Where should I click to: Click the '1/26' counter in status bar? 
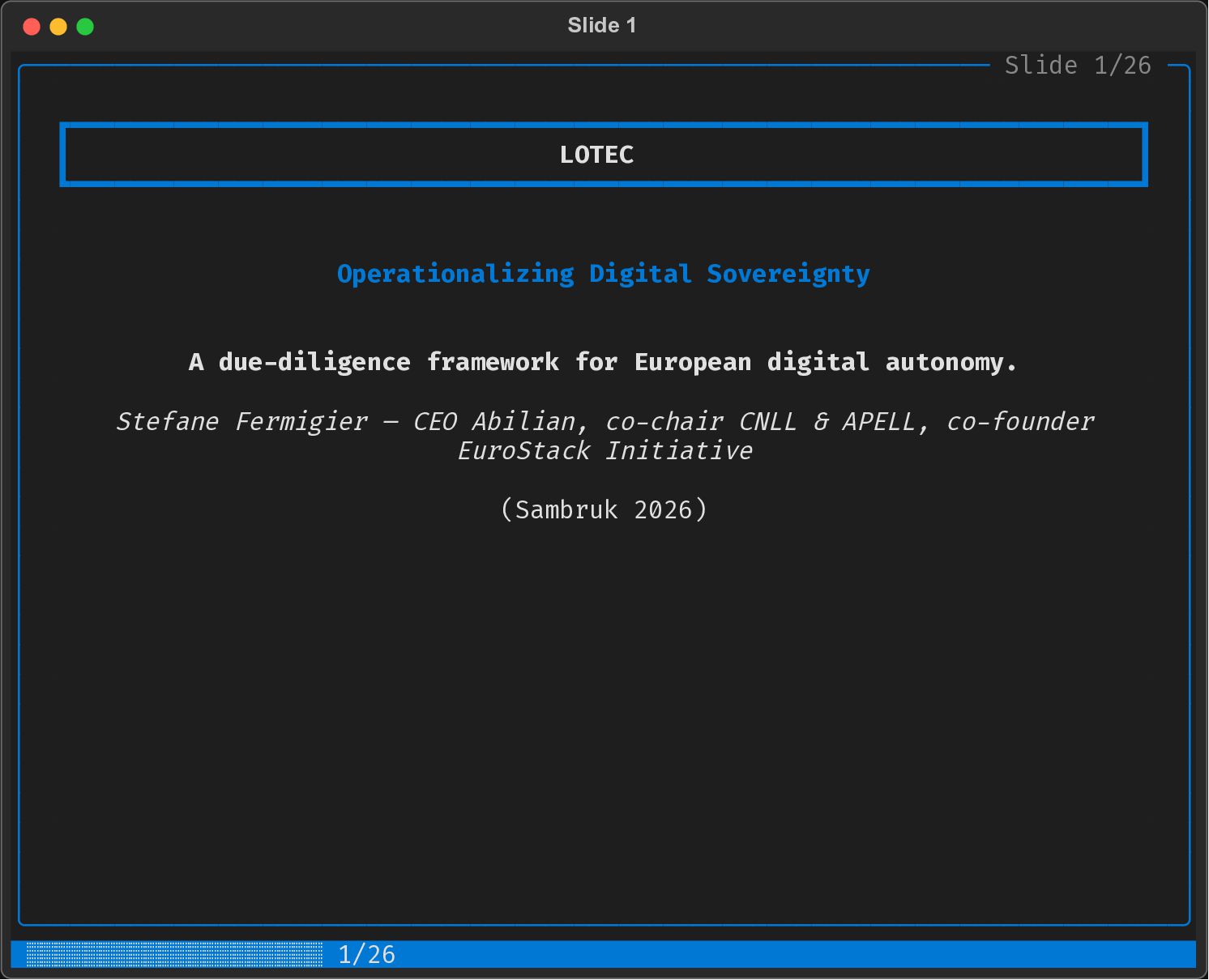(366, 954)
